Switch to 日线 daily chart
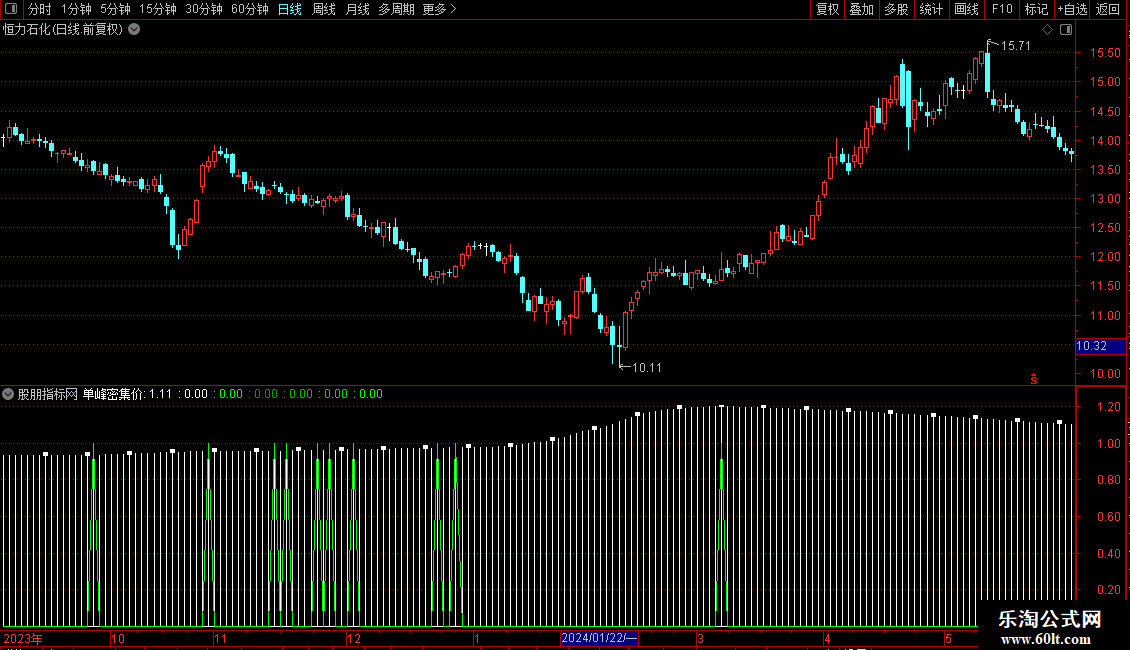 pos(290,9)
